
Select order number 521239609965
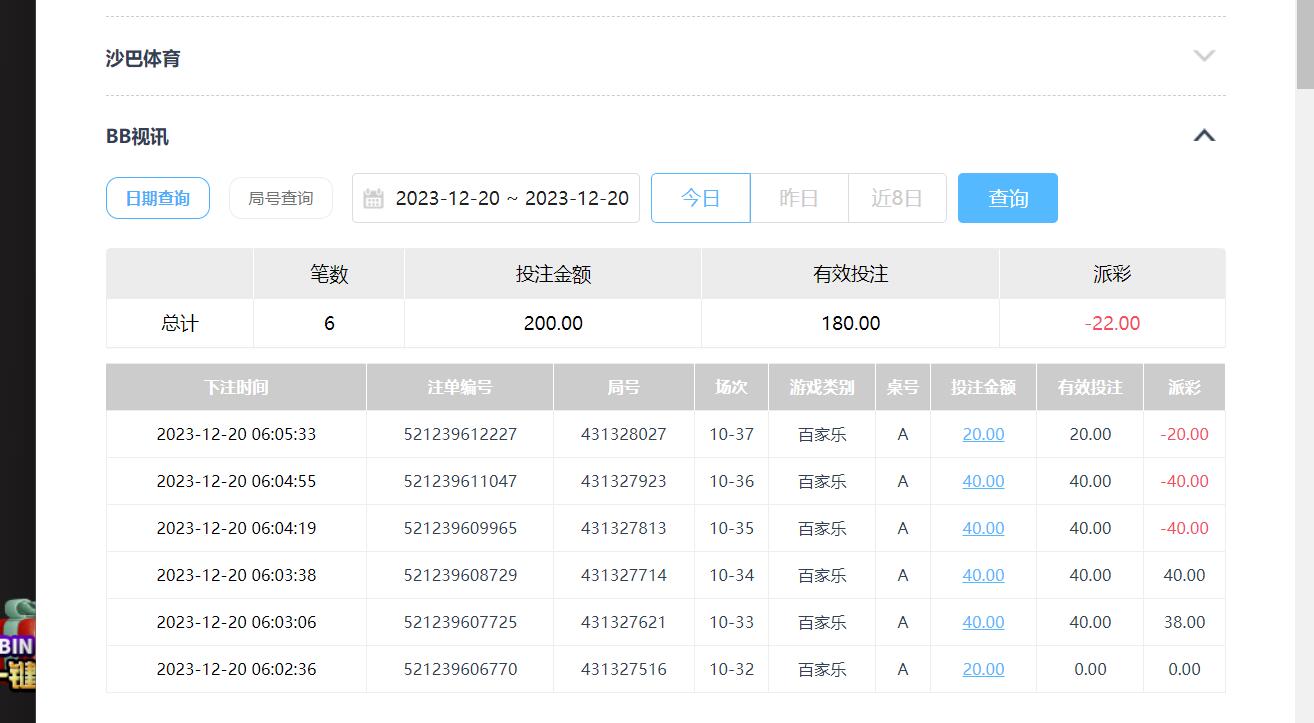click(460, 528)
